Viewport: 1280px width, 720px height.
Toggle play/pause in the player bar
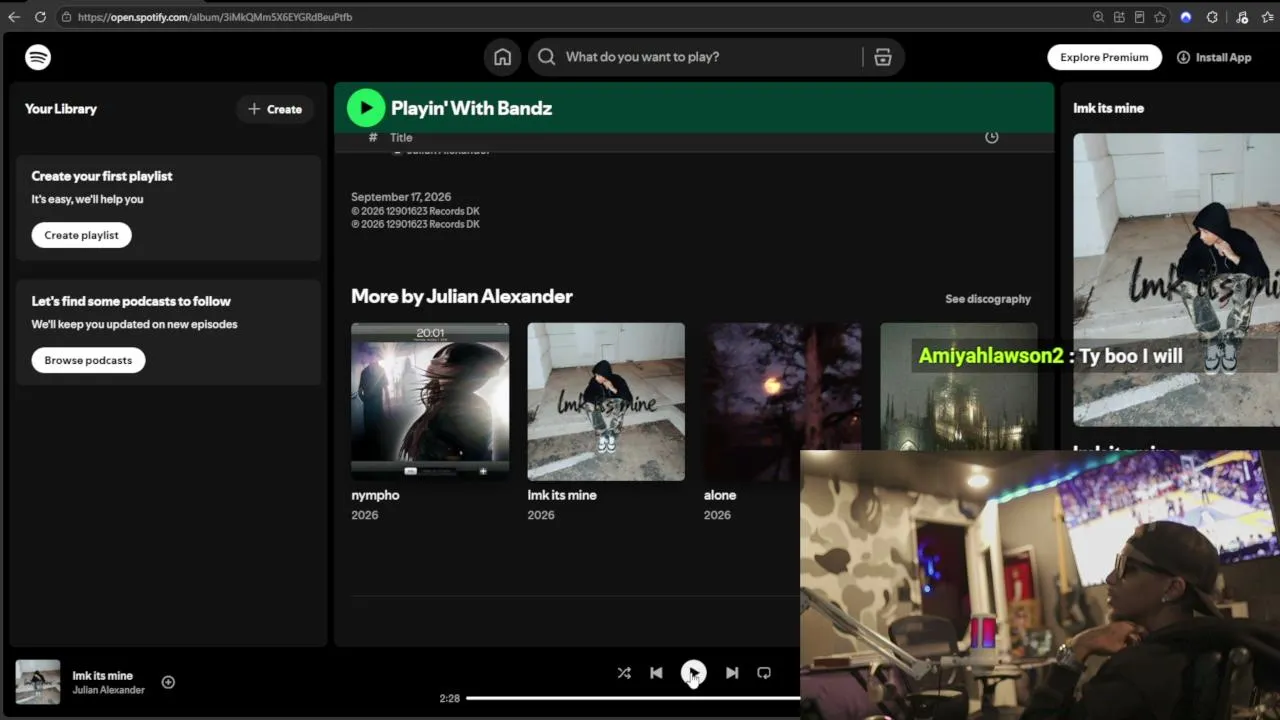point(693,673)
